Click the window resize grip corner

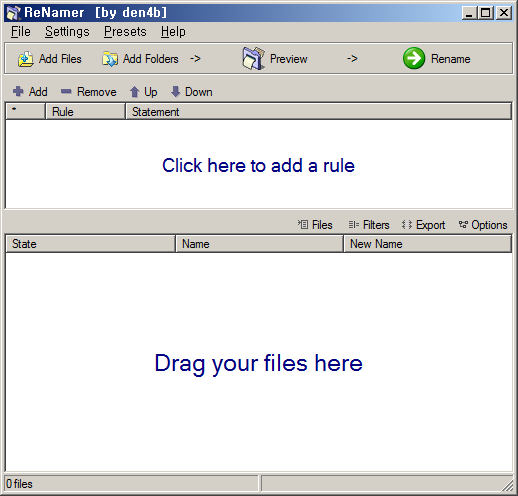click(507, 485)
